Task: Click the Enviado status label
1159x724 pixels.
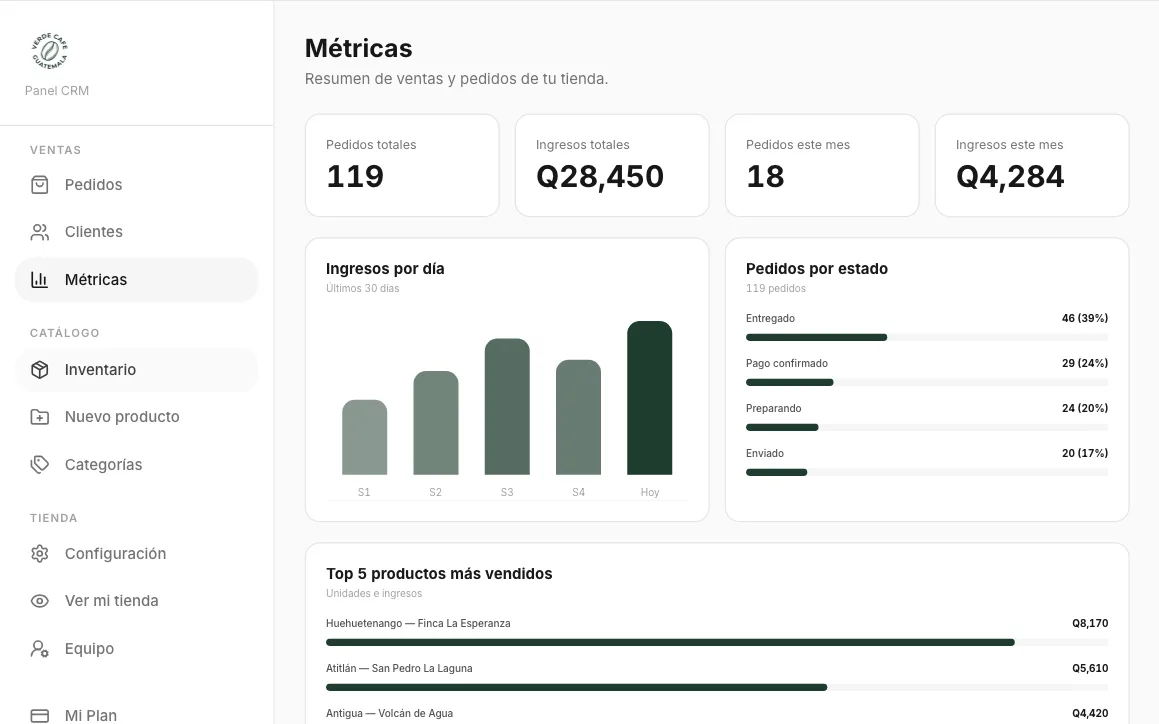Action: click(x=764, y=453)
